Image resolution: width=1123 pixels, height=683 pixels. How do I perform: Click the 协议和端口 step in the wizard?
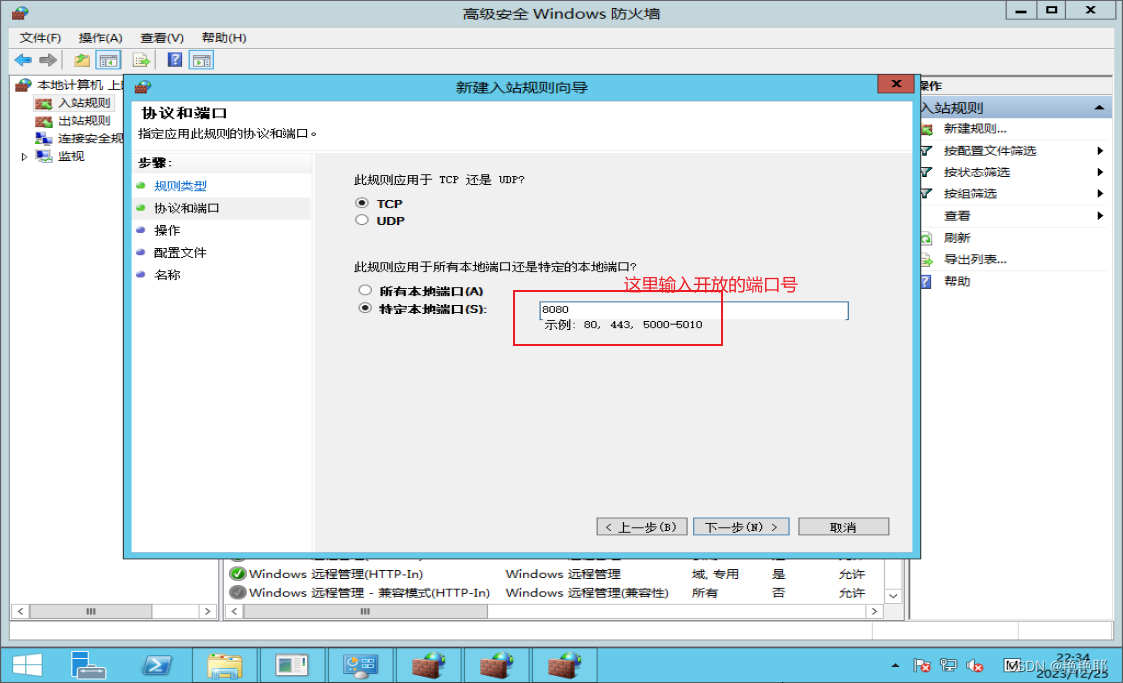tap(186, 208)
